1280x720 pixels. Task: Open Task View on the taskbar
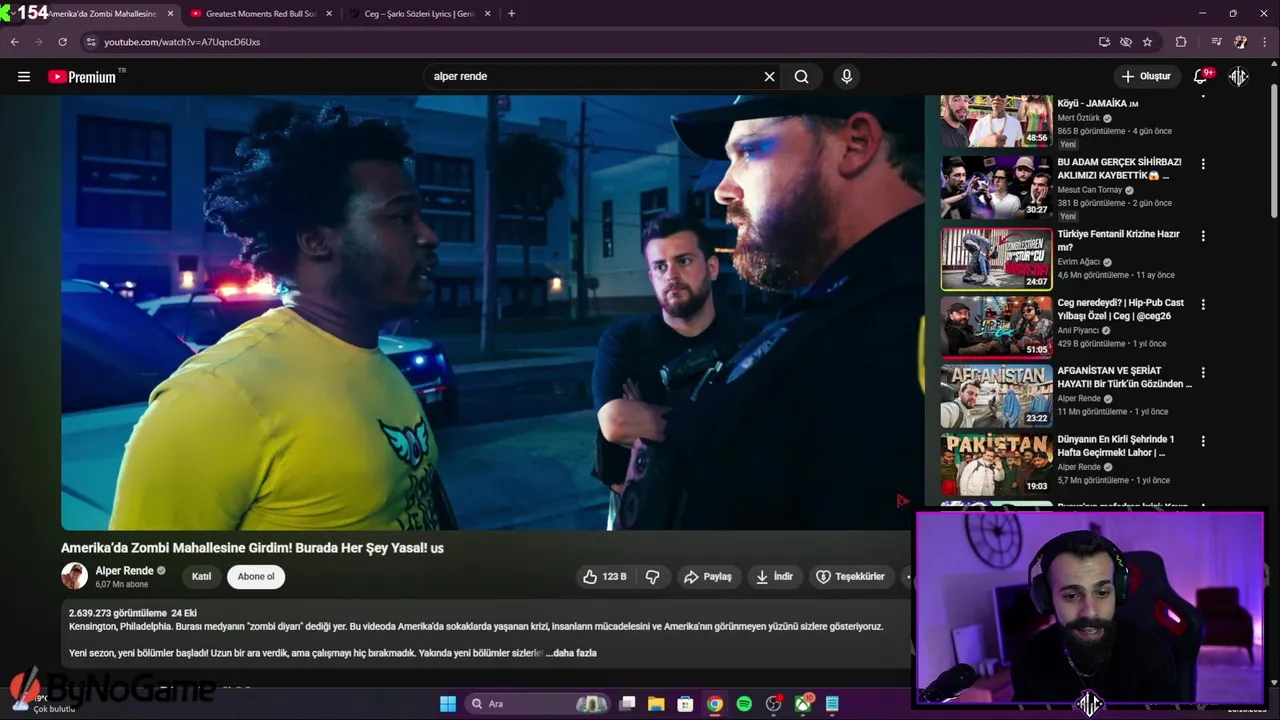click(x=627, y=704)
